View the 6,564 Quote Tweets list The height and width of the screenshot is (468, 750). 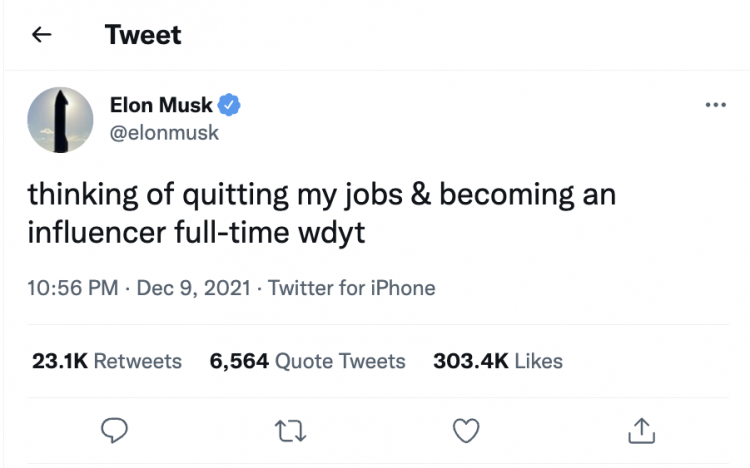click(307, 361)
